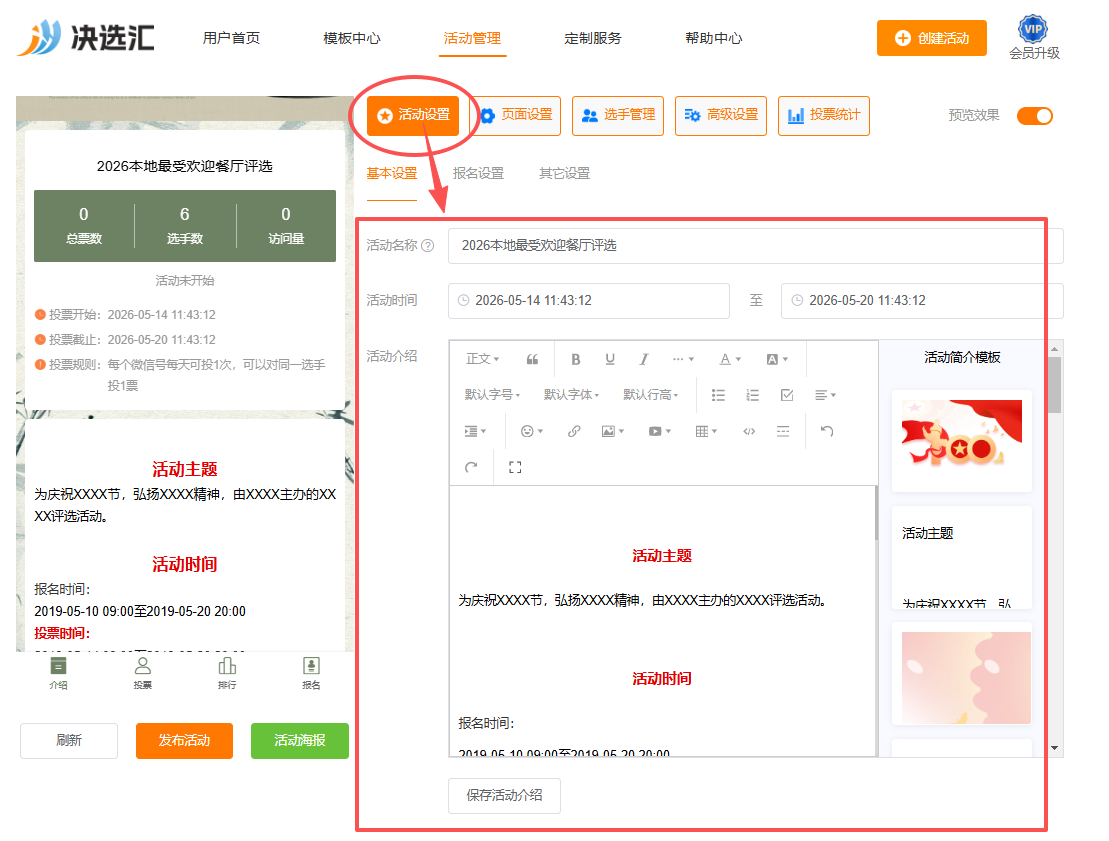
Task: Open the 投票 tab in phone preview
Action: tap(142, 673)
